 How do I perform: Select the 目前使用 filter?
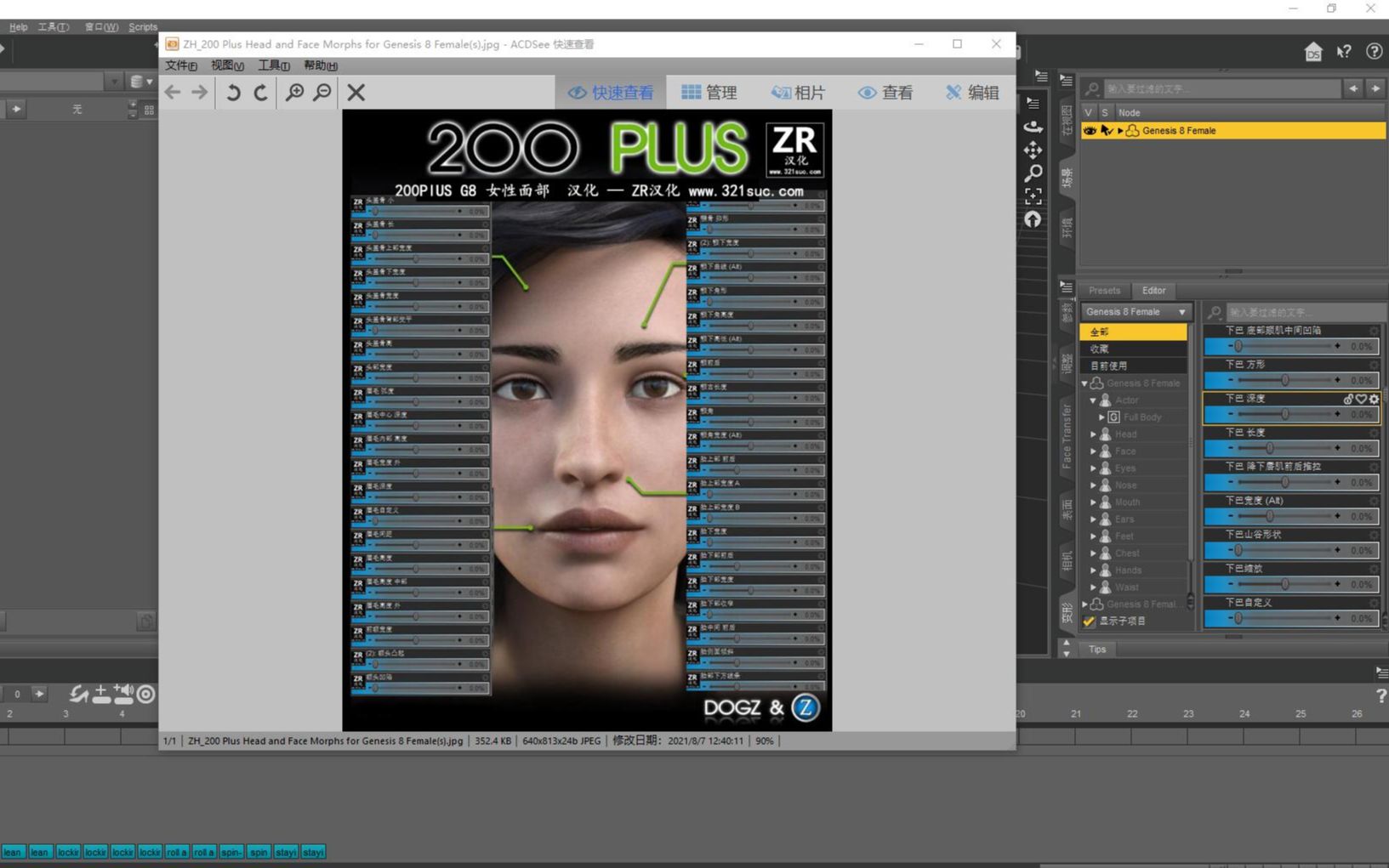[1134, 366]
